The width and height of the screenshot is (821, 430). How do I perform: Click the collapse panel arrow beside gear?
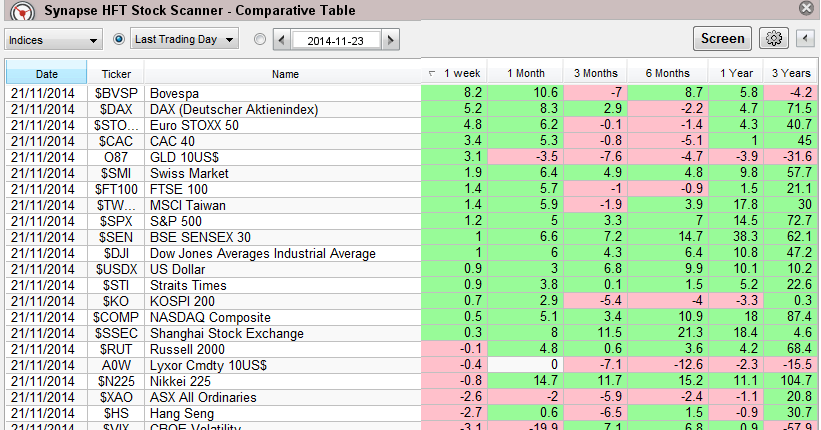(804, 39)
